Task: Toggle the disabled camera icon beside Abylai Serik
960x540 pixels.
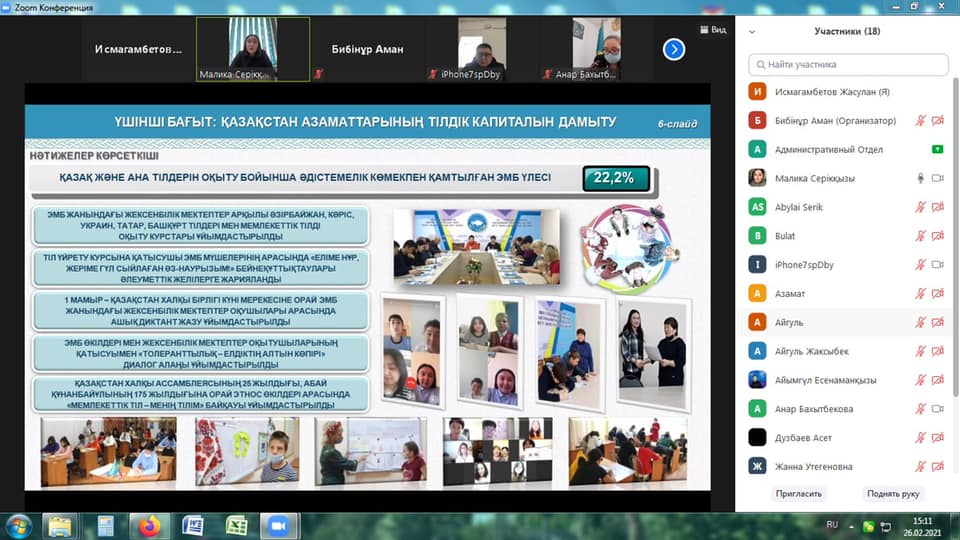Action: coord(938,207)
